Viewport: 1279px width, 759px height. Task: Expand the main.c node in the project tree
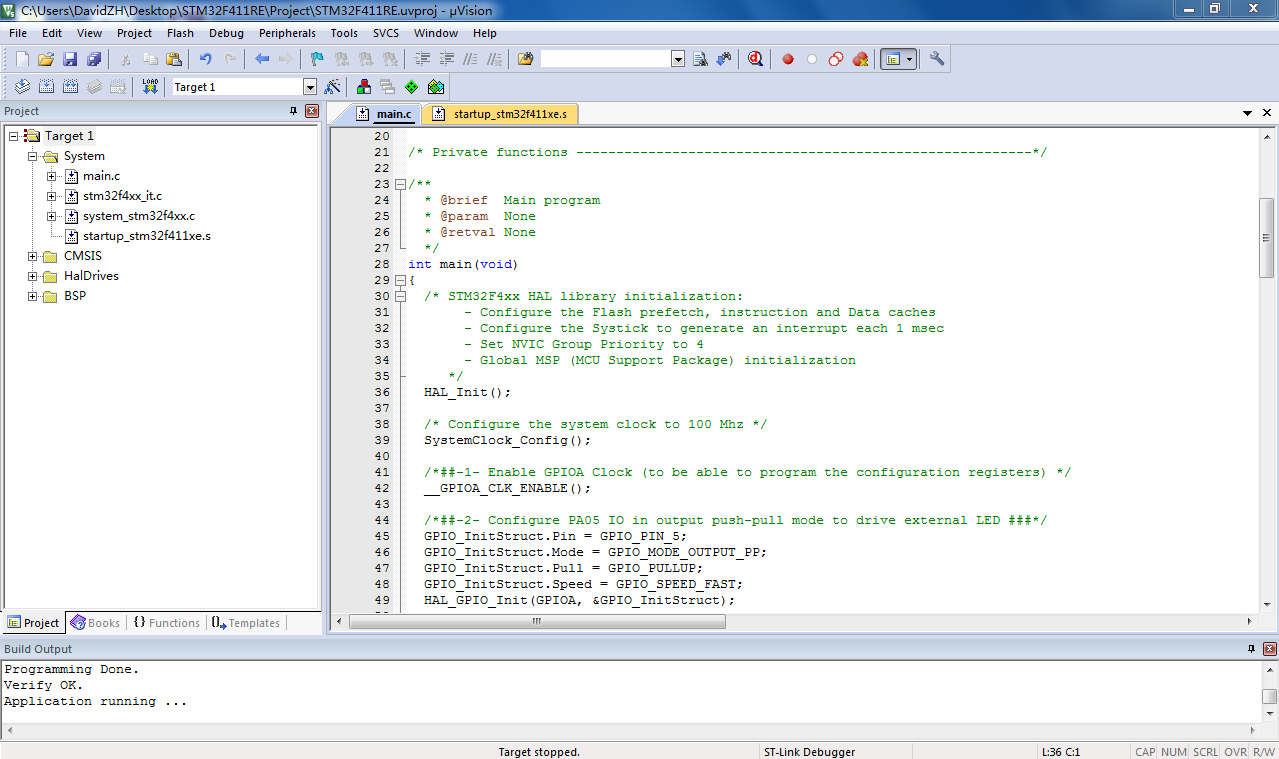(x=52, y=176)
